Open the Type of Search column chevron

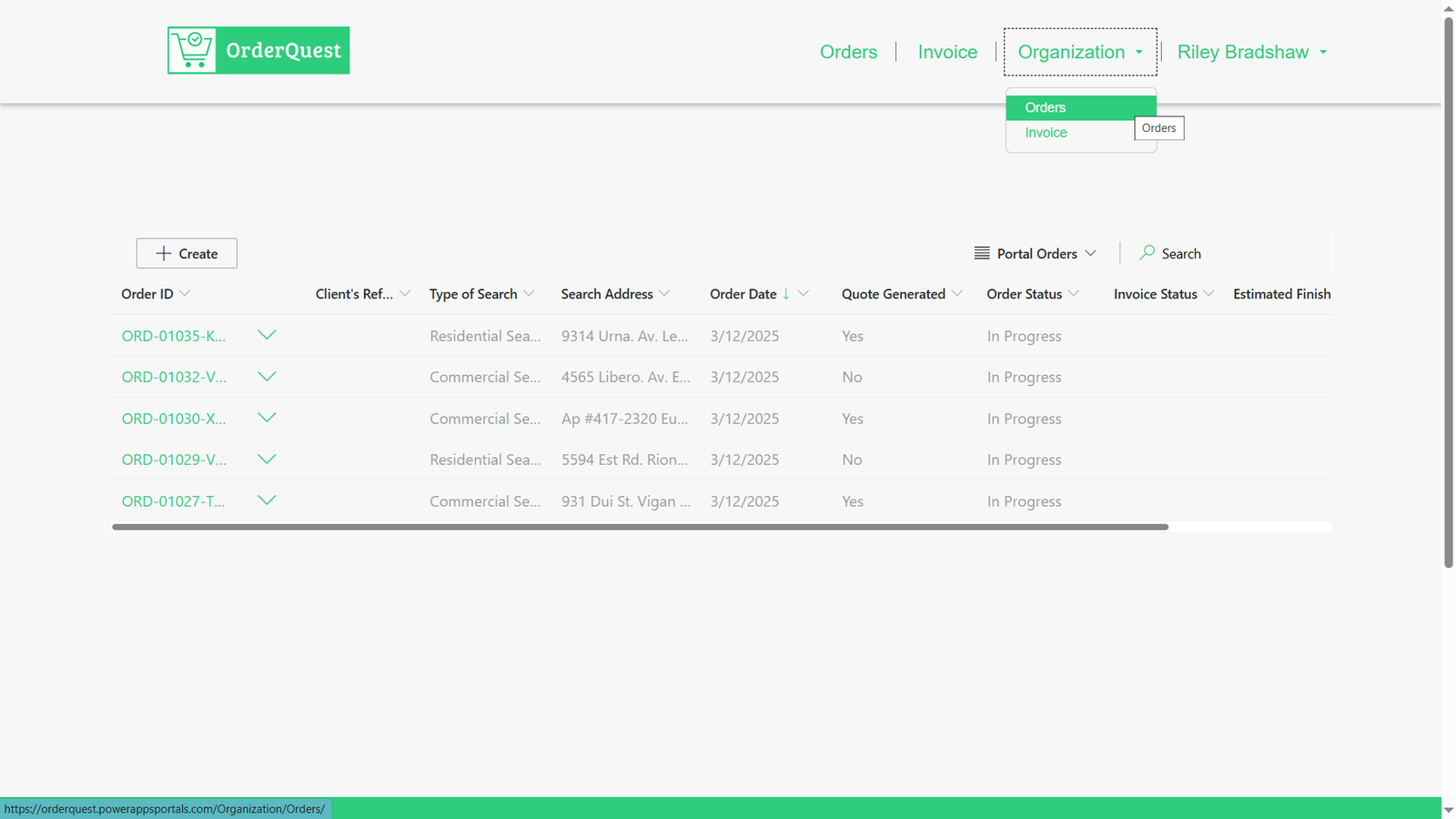[x=529, y=293]
